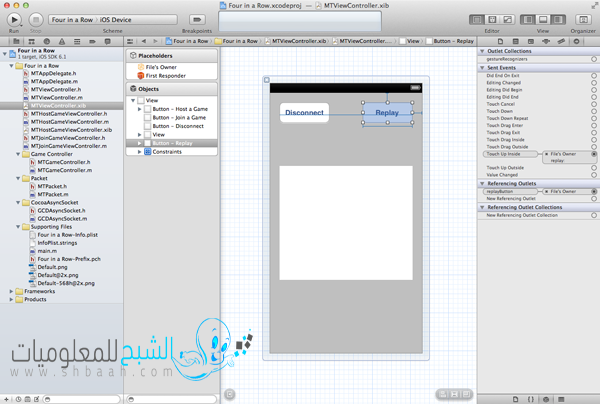The image size is (600, 404).
Task: Show the Symbol navigator
Action: click(31, 41)
